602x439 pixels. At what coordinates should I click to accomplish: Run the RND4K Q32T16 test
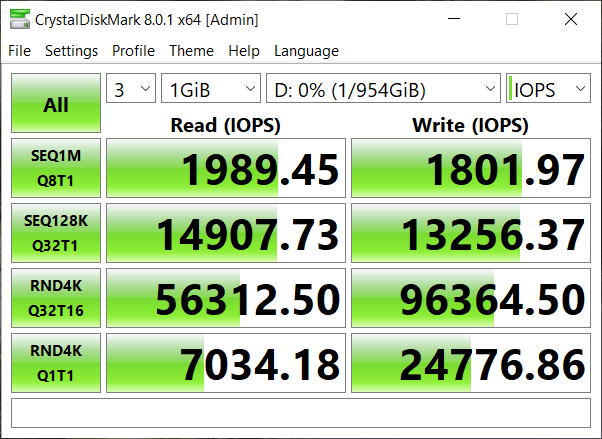[56, 298]
